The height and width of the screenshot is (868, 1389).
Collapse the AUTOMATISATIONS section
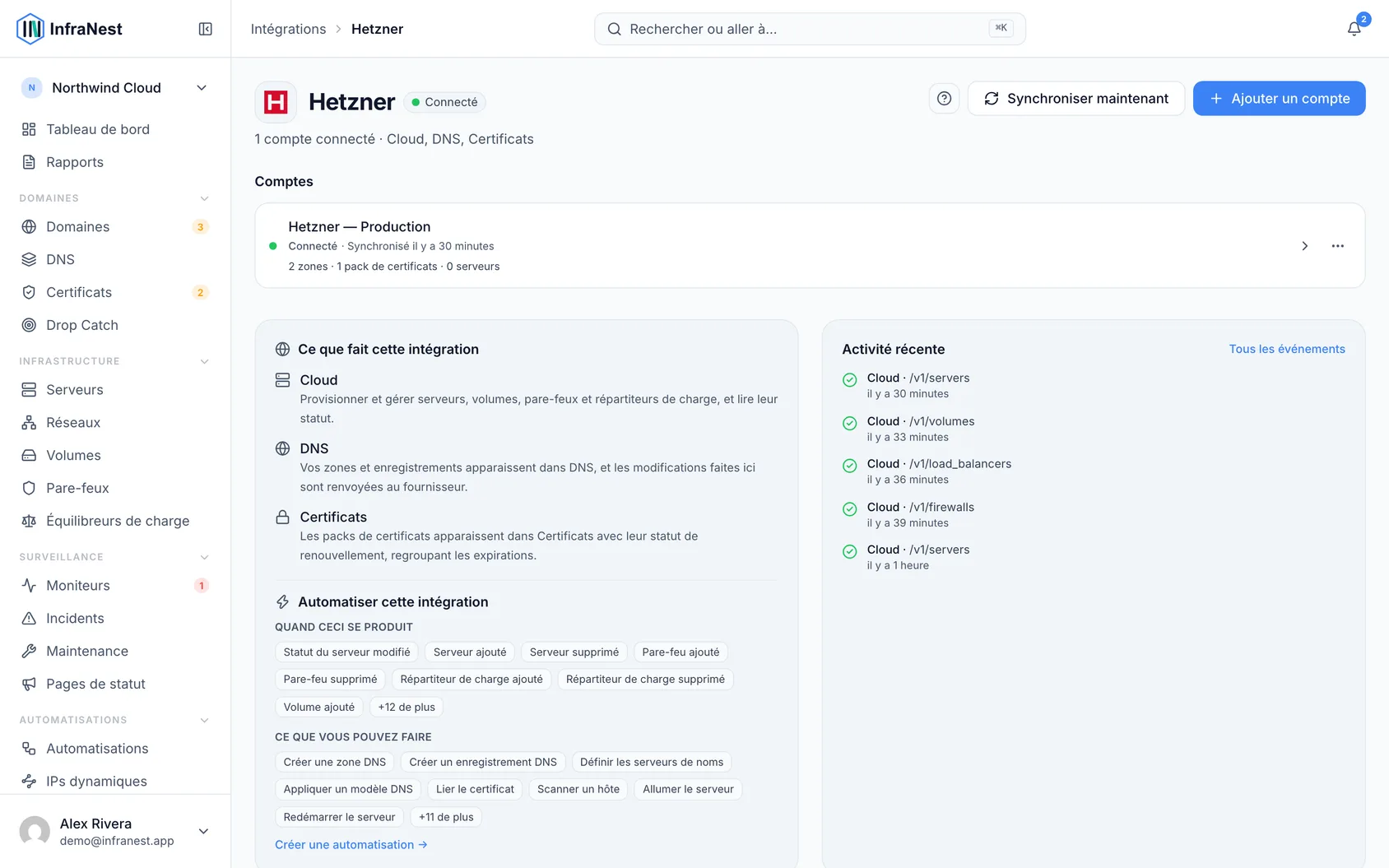205,720
